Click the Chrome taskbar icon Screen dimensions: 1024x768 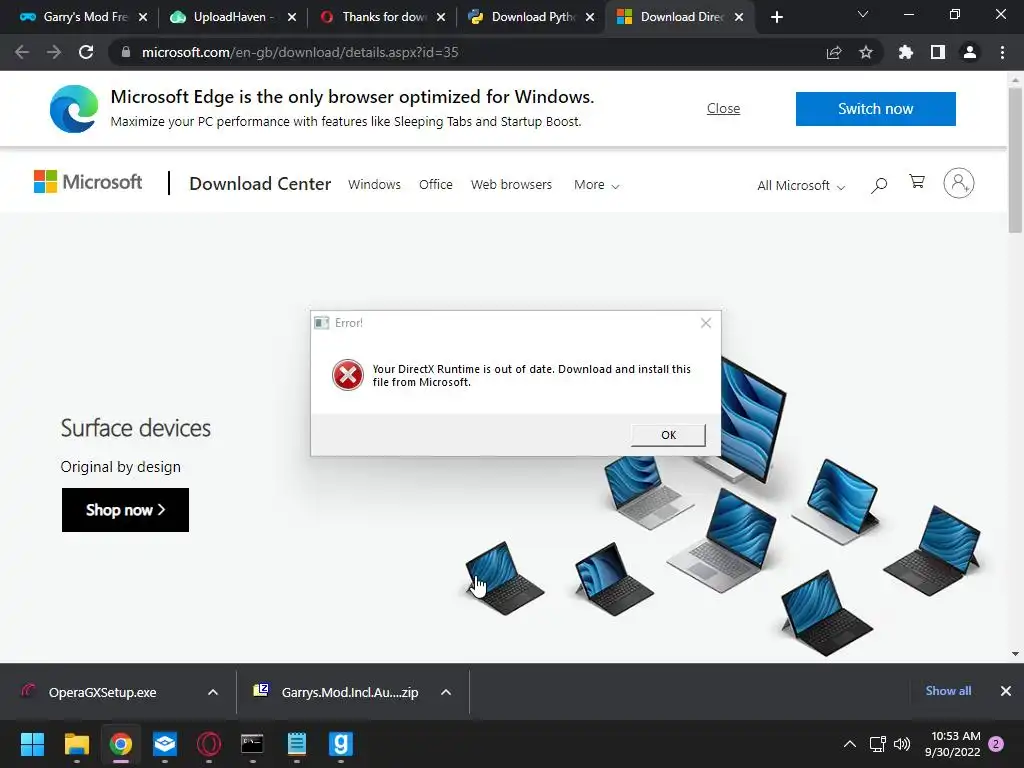(x=121, y=744)
